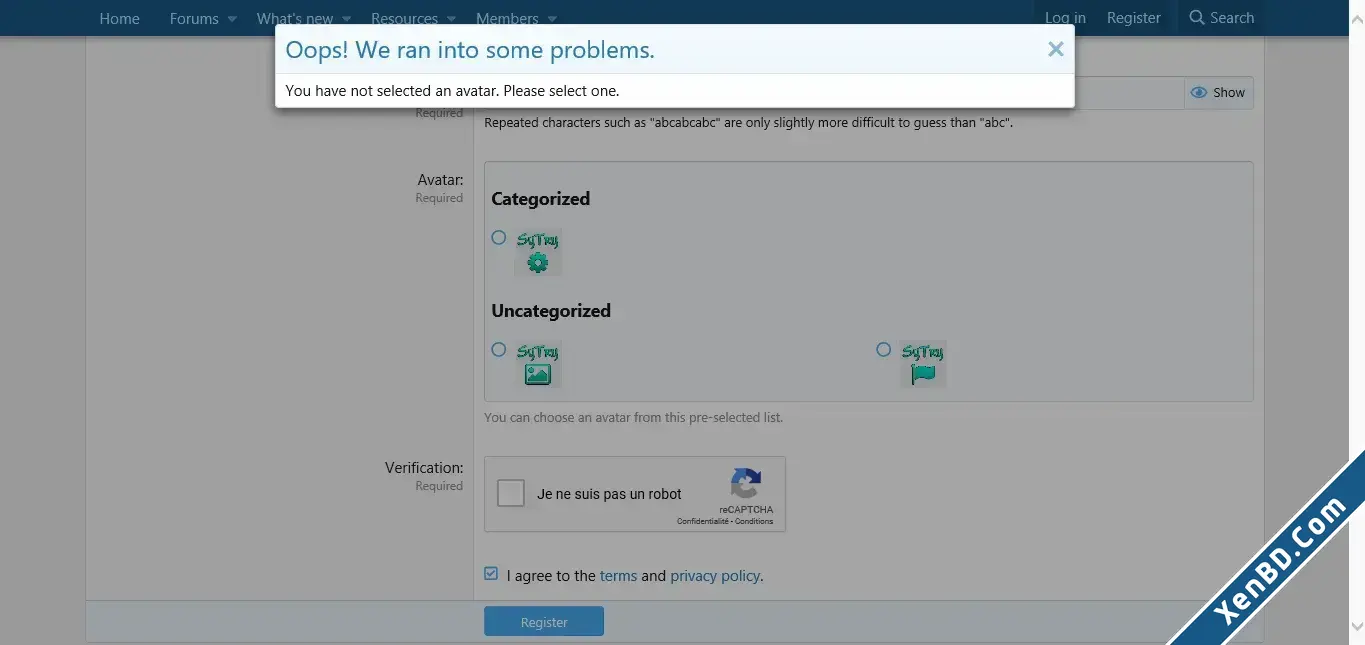Check the reCAPTCHA 'Je ne suis pas un robot' box
The height and width of the screenshot is (645, 1365).
[511, 493]
